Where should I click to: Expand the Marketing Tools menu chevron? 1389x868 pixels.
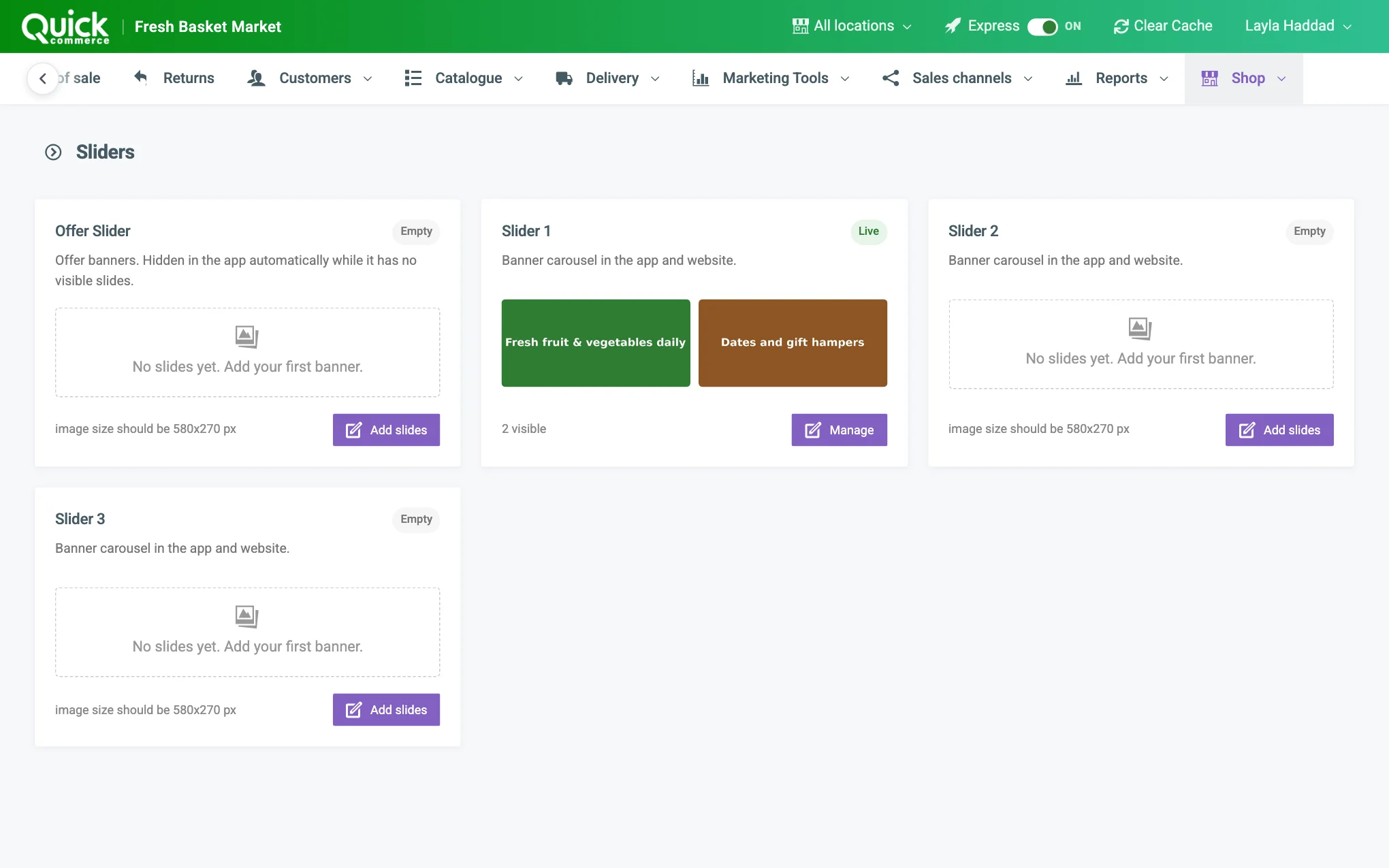point(845,79)
